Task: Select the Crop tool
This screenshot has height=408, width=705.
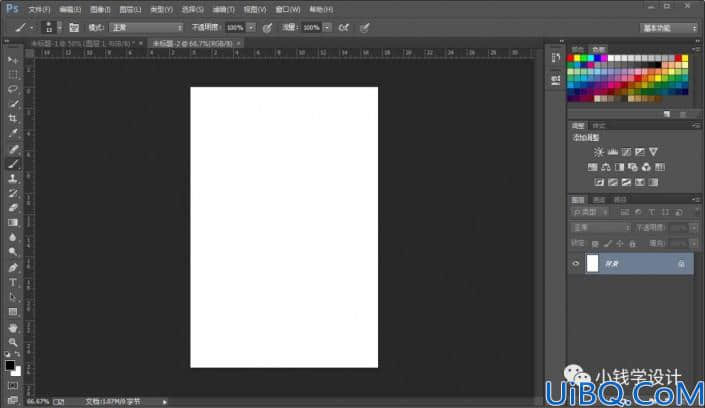Action: pyautogui.click(x=13, y=118)
